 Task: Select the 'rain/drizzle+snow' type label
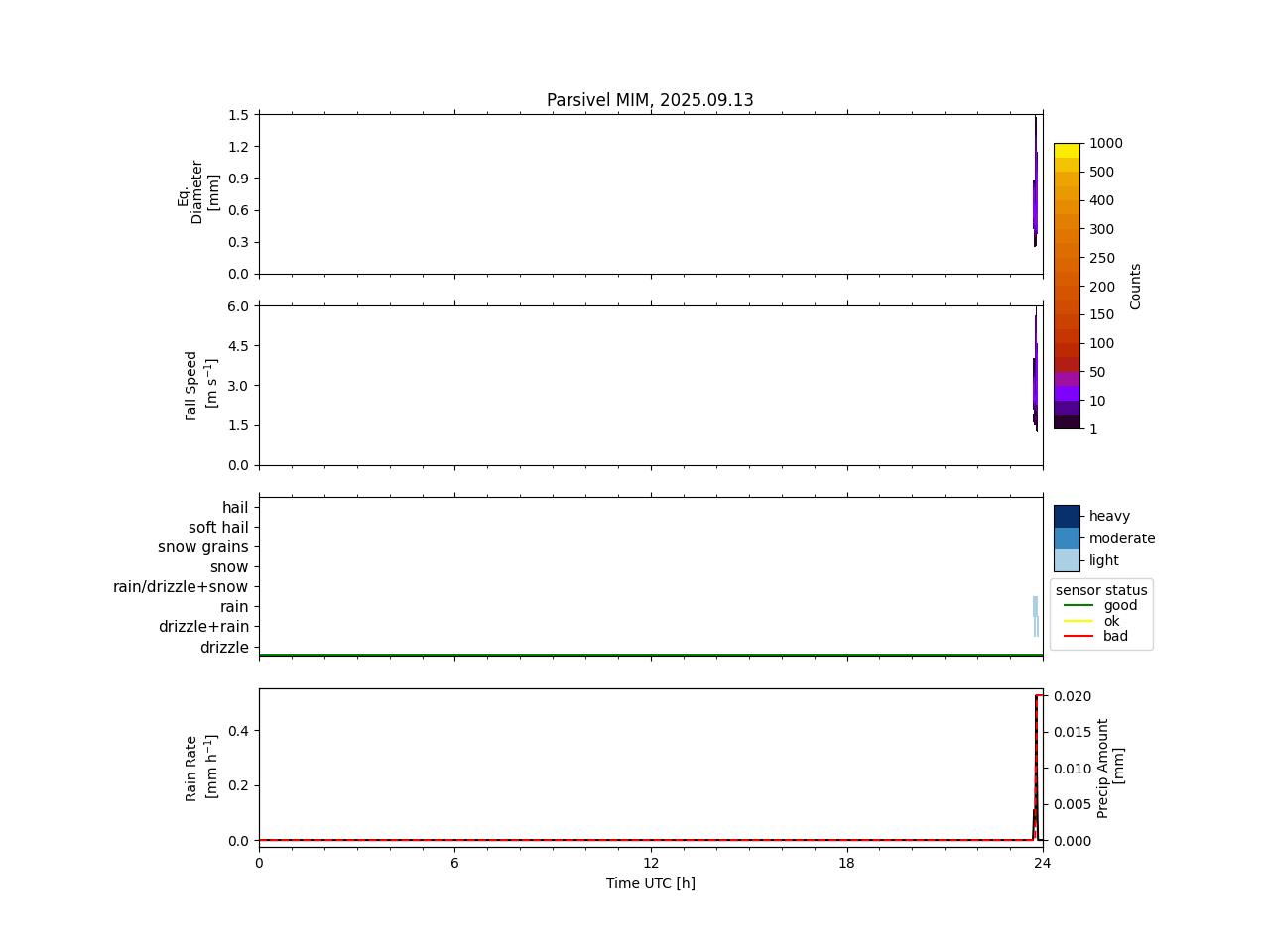point(181,587)
